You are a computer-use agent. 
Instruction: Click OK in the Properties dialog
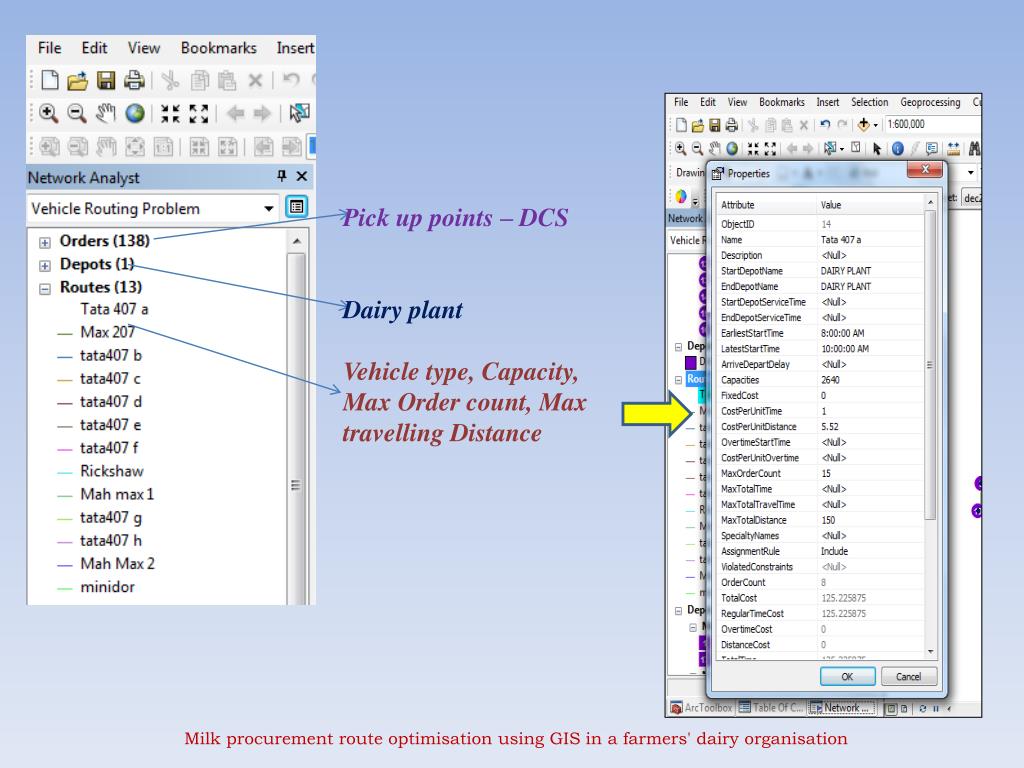point(847,677)
